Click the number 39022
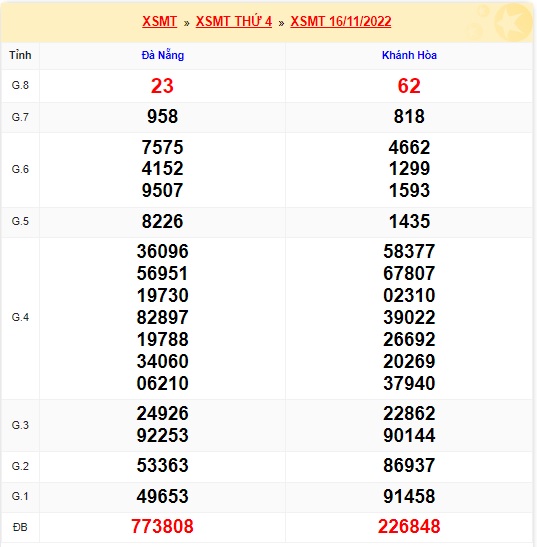The height and width of the screenshot is (547, 537). [409, 317]
